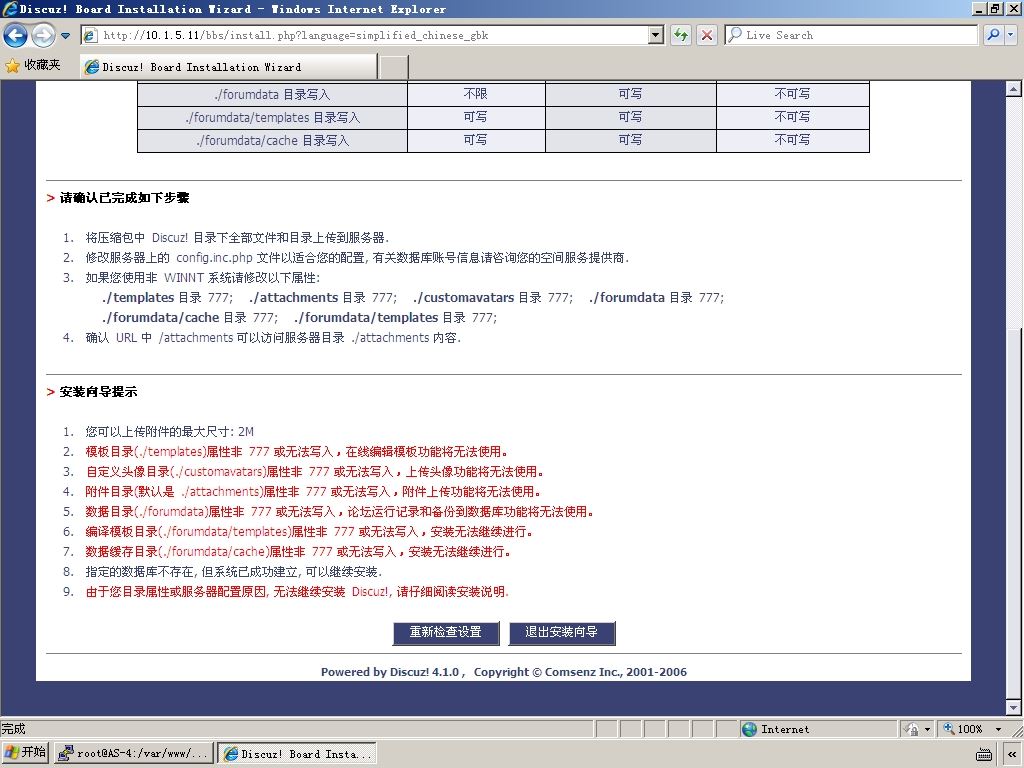Click '完成' status bar text
This screenshot has height=768, width=1024.
[13, 729]
